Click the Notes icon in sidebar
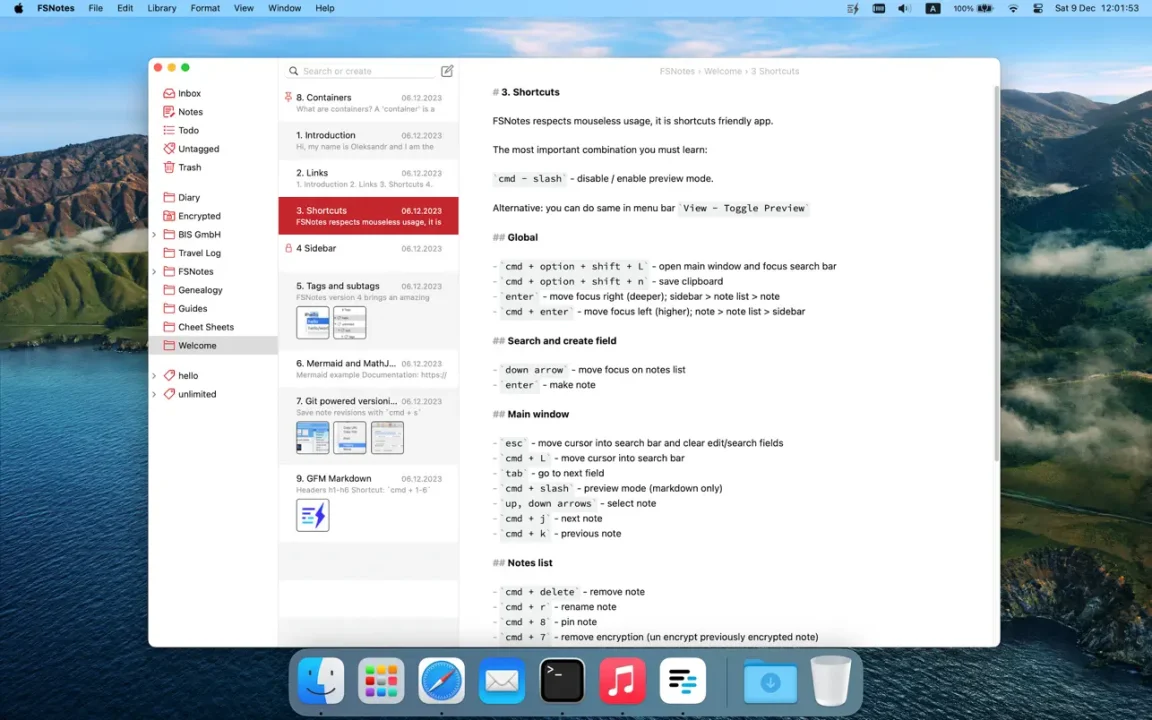The width and height of the screenshot is (1152, 720). (x=169, y=112)
